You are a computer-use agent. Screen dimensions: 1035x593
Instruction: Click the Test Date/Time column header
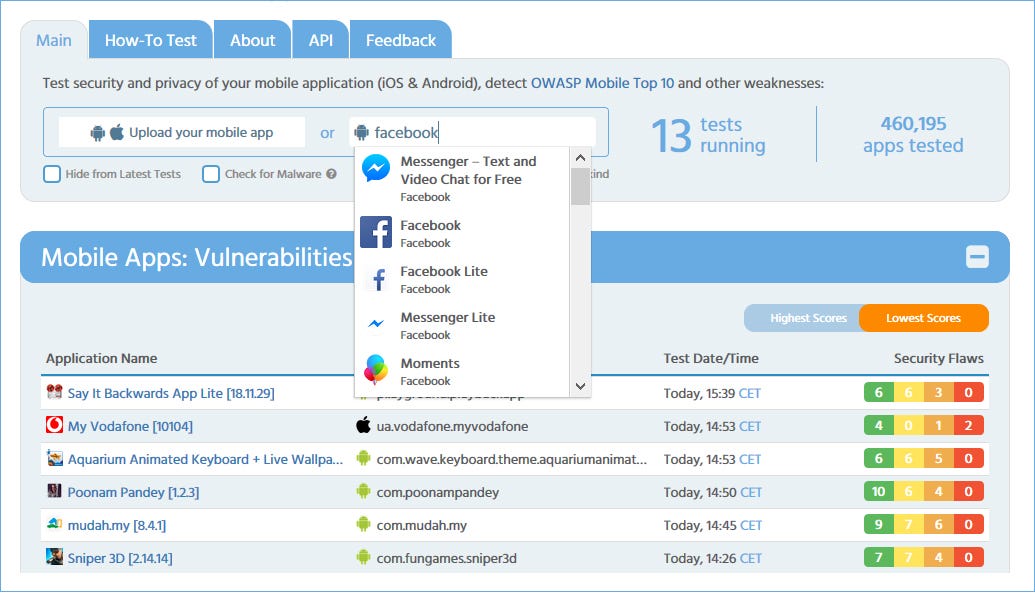point(711,359)
